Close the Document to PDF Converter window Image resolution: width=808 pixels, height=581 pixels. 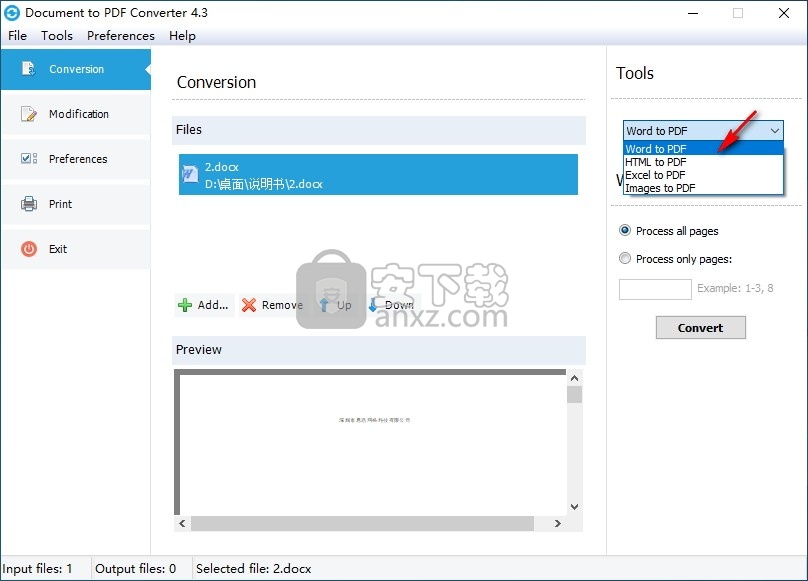pos(784,13)
